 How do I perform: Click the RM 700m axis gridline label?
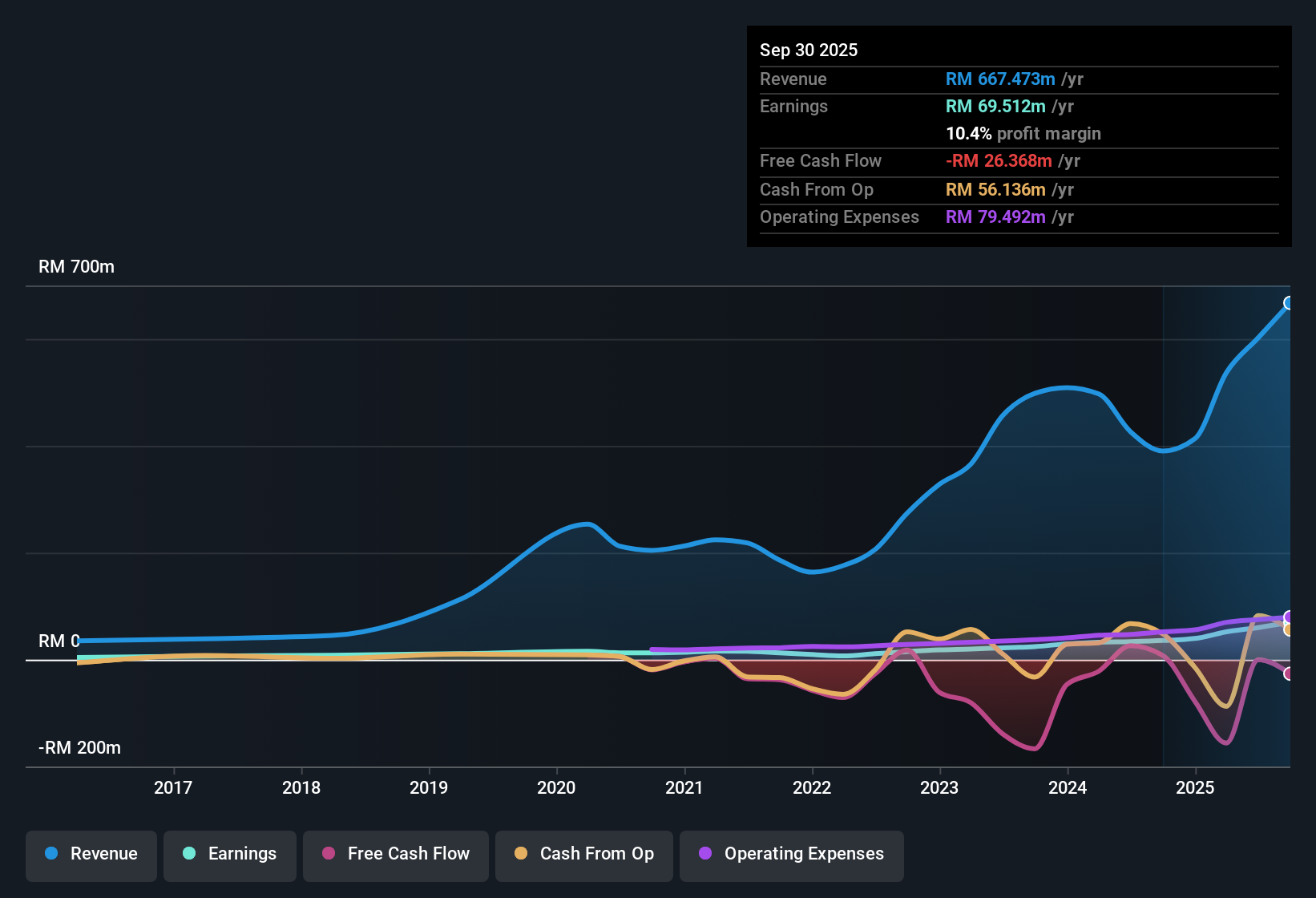76,266
